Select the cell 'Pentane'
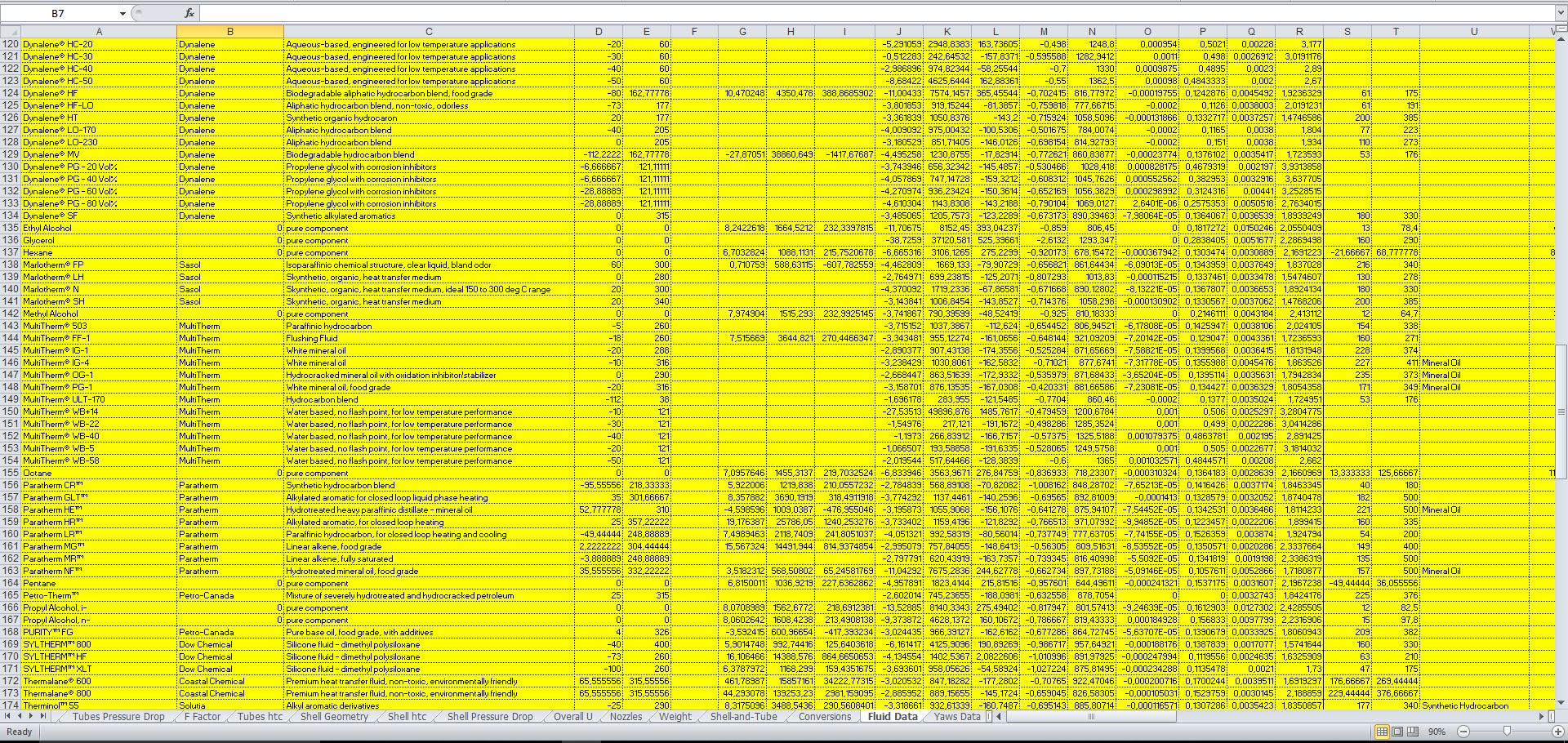Screen dimensions: 1568x743 (99, 584)
